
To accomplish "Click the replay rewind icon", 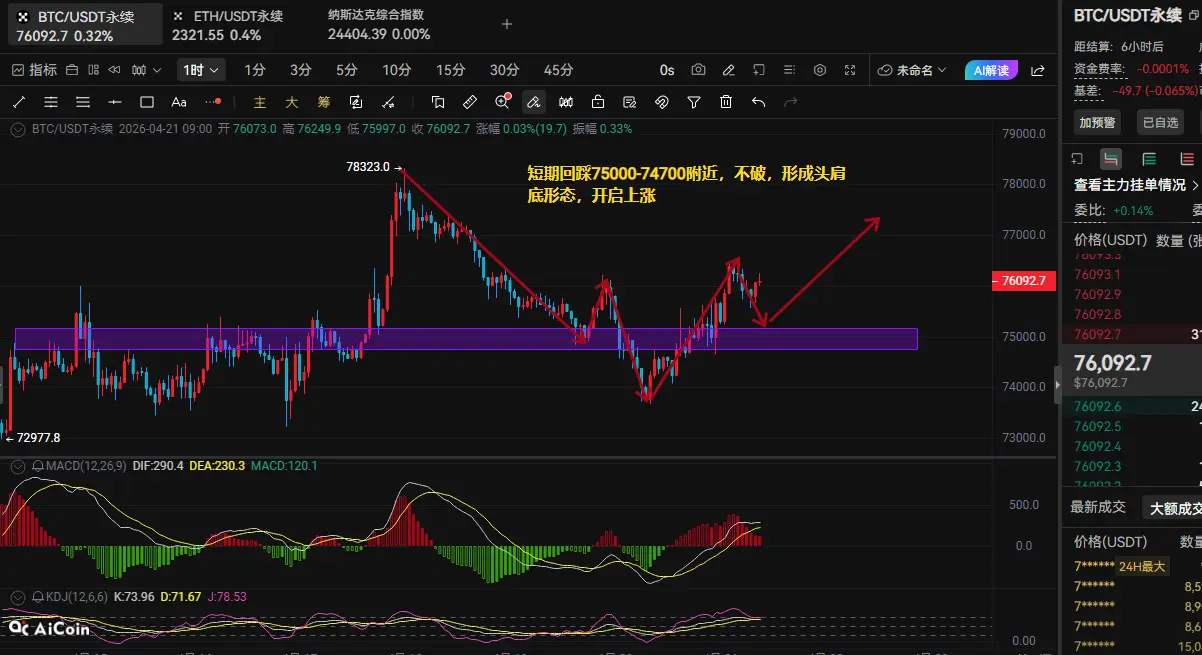I will click(115, 70).
